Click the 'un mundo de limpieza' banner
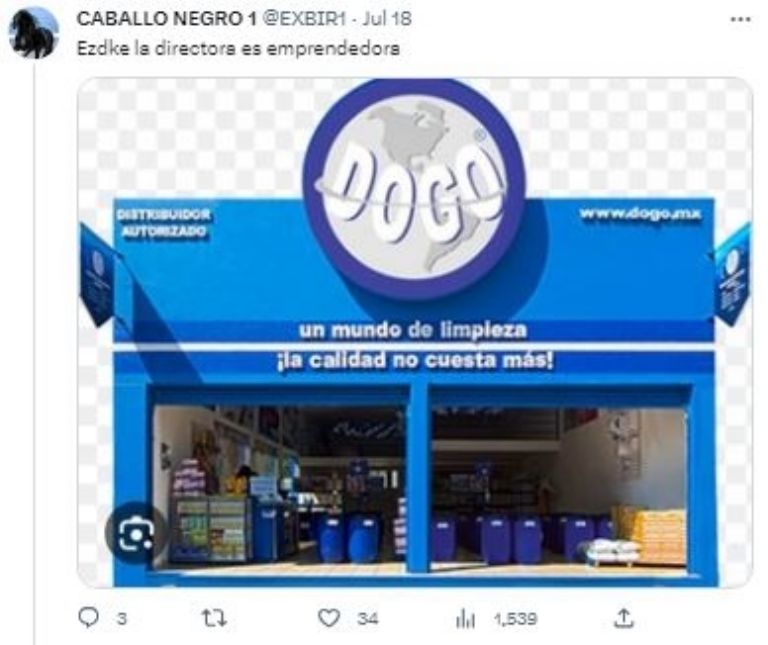This screenshot has width=768, height=645. tap(413, 330)
